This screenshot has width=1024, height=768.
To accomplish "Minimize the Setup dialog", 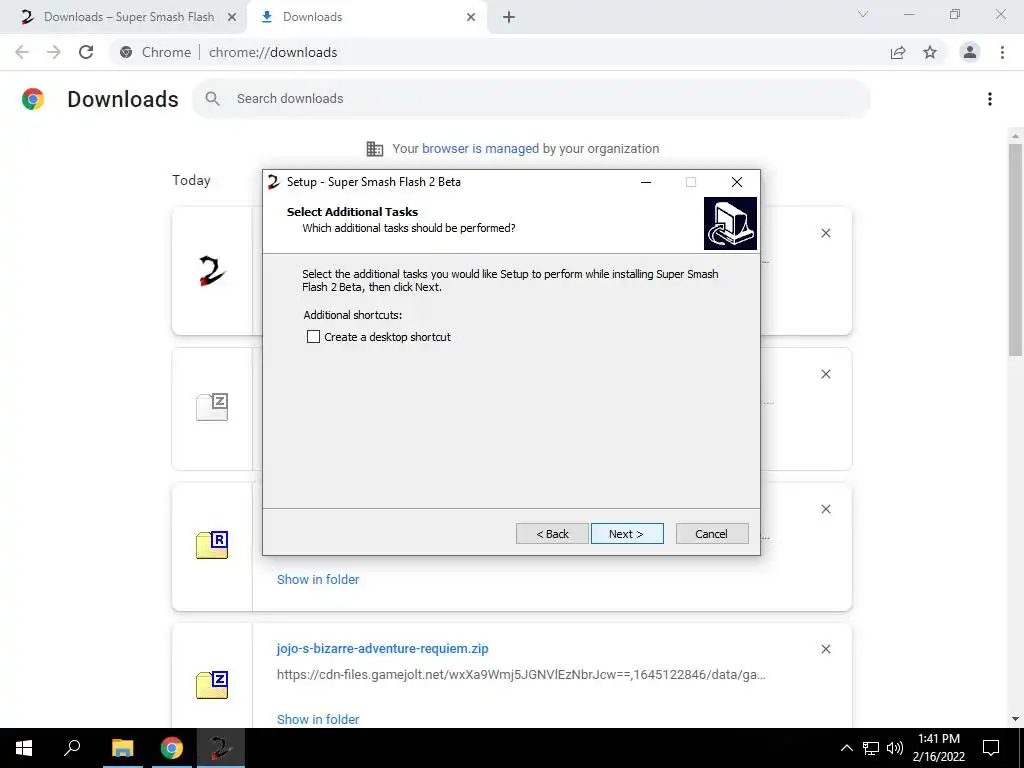I will click(x=646, y=182).
